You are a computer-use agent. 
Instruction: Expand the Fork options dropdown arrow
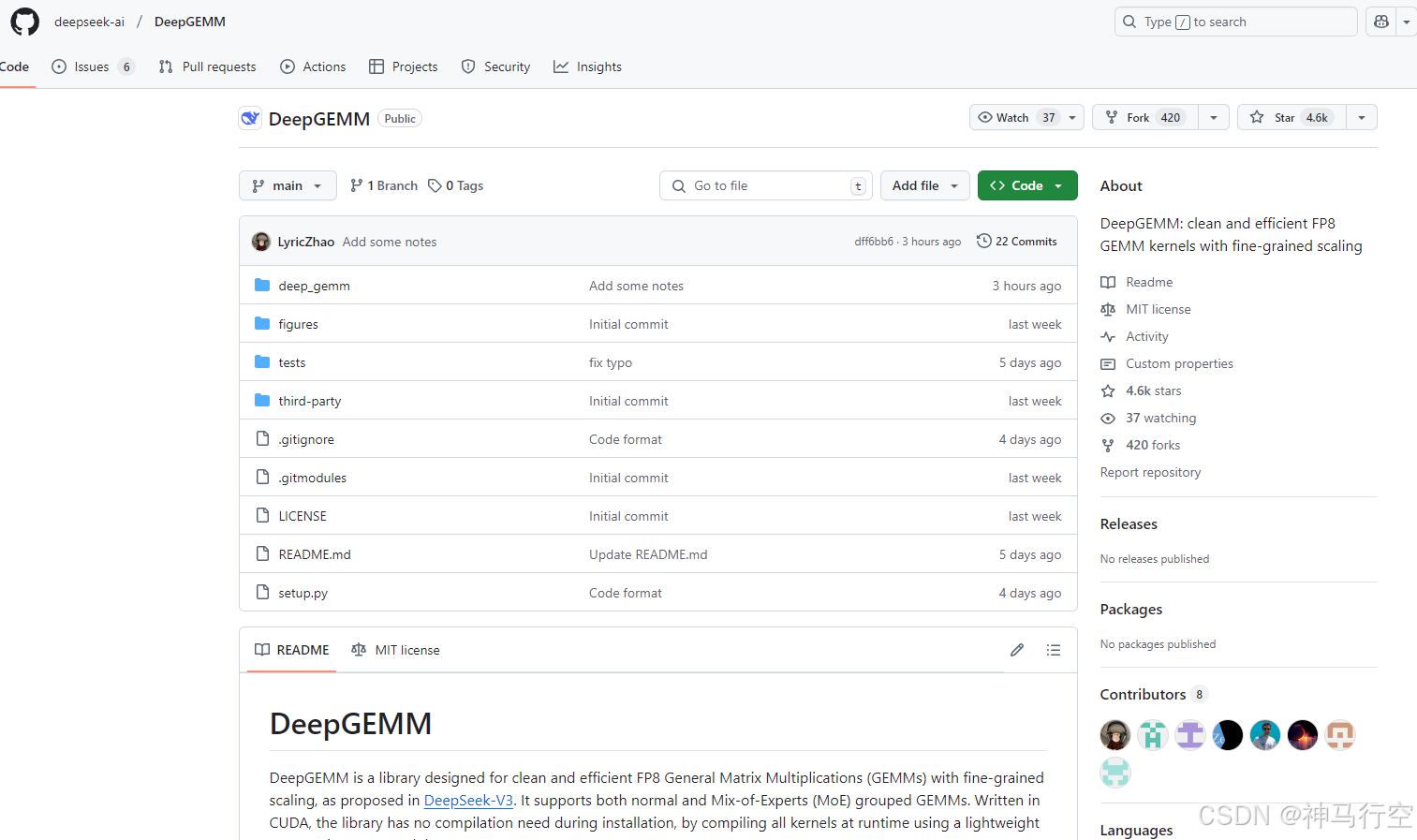[1214, 117]
